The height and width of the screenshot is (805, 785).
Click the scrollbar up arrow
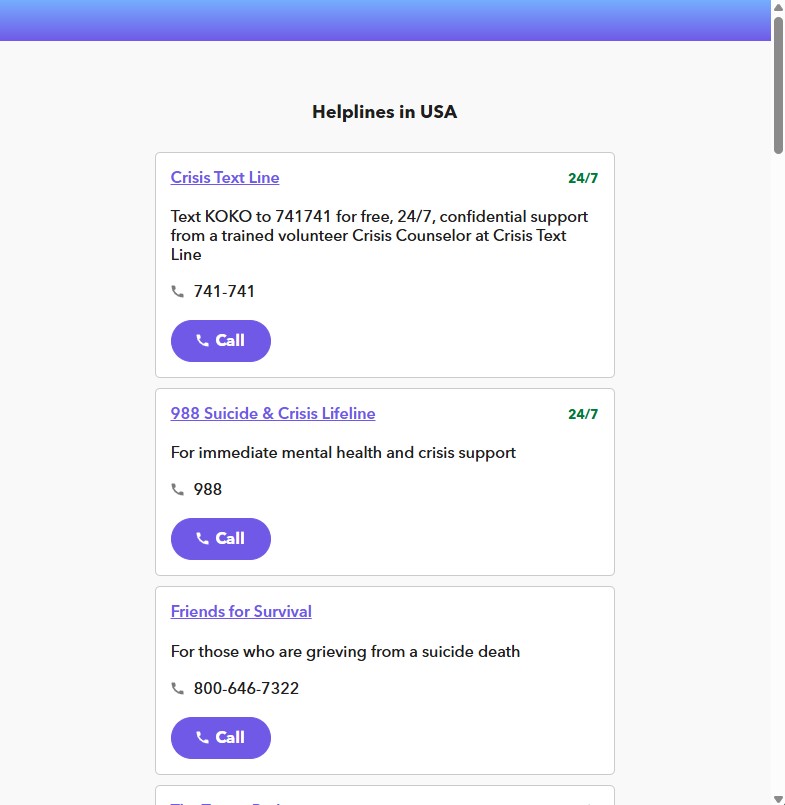[778, 7]
